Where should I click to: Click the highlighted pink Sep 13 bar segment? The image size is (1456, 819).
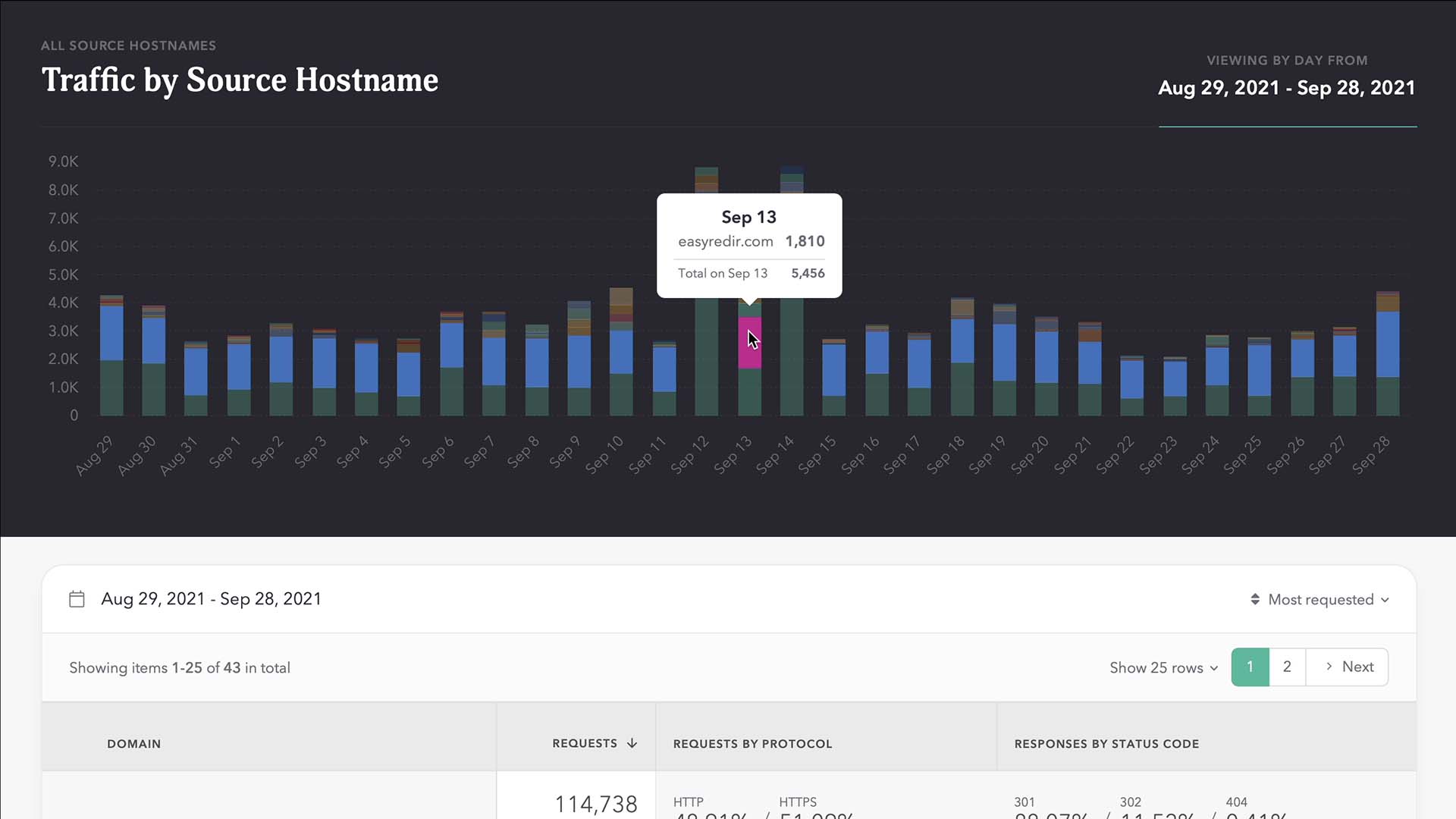749,343
